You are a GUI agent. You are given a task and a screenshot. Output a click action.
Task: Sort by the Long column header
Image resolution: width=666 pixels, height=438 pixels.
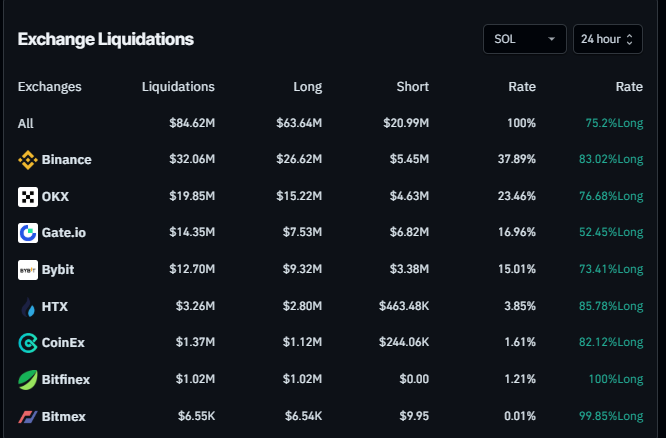click(307, 87)
